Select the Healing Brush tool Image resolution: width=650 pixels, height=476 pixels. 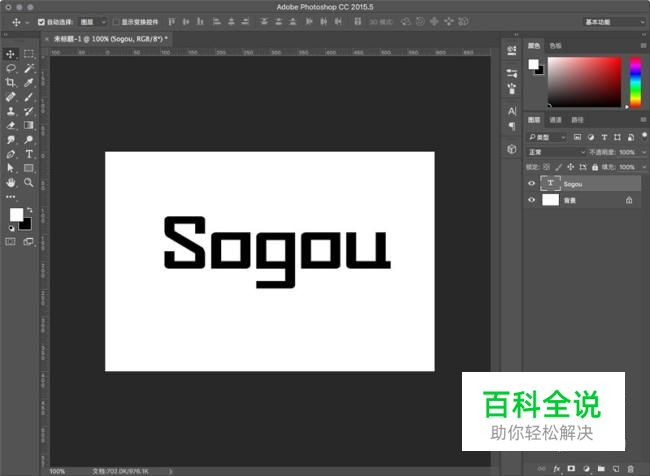point(11,97)
